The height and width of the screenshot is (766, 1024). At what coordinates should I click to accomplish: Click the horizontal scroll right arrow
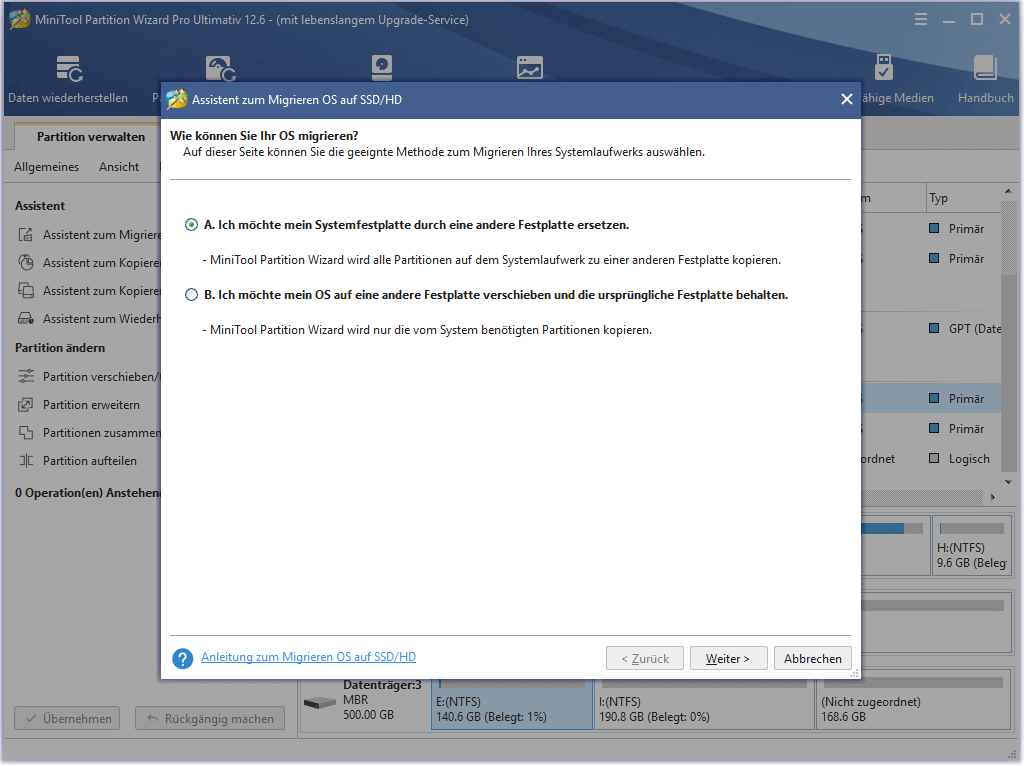click(x=993, y=497)
